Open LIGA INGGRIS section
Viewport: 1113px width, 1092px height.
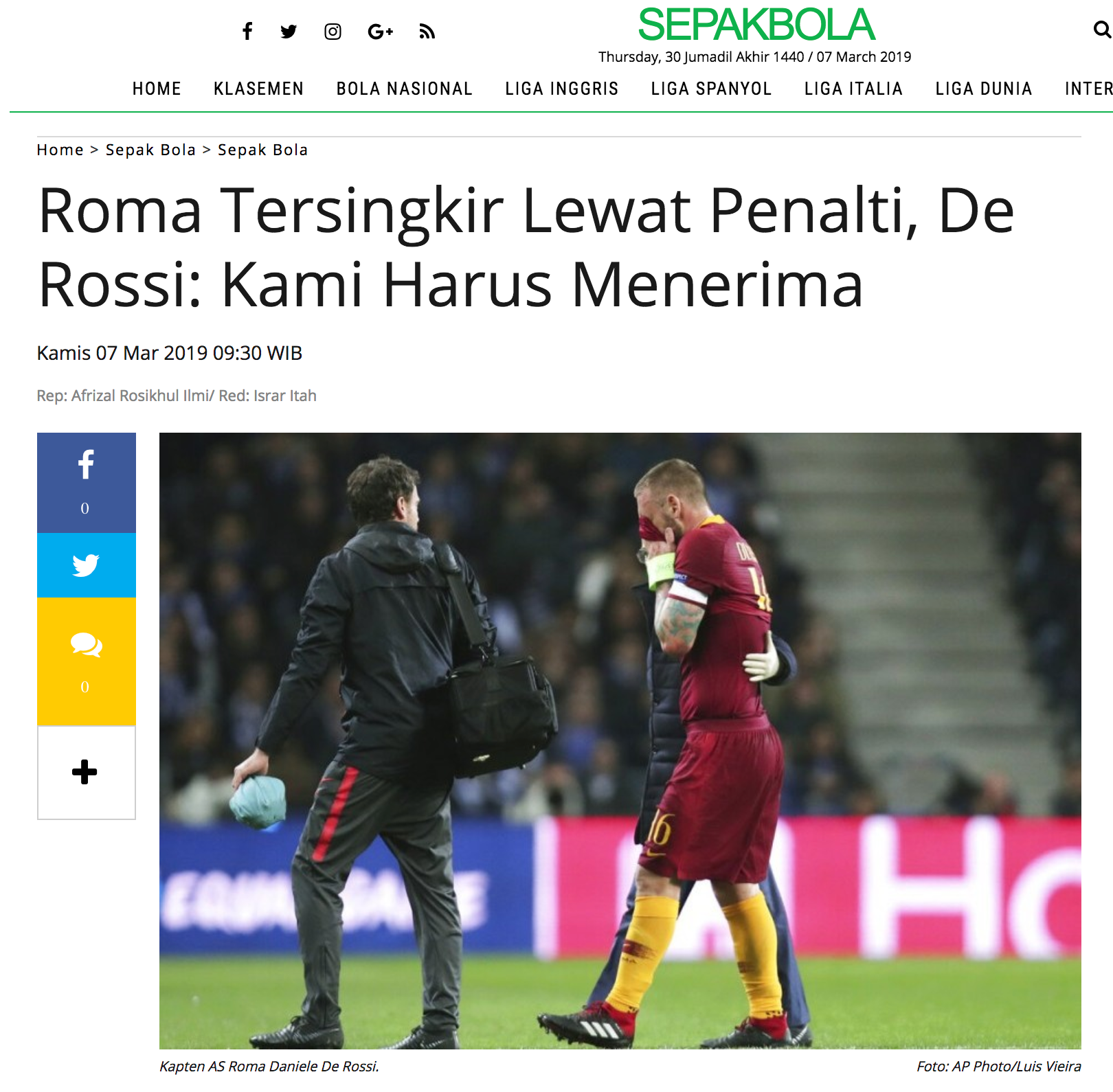561,89
